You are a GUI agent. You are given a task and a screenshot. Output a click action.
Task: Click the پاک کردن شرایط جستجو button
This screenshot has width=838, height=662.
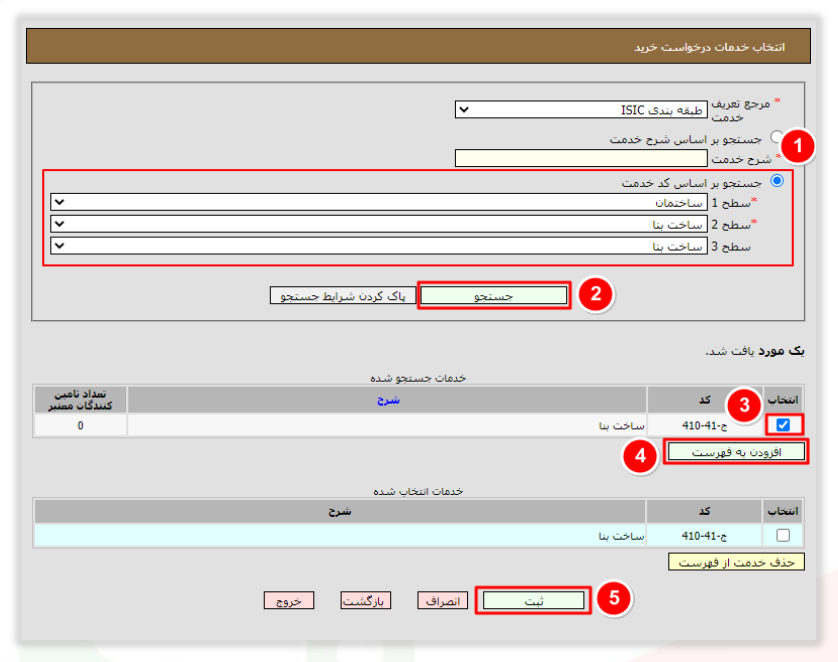pyautogui.click(x=343, y=295)
